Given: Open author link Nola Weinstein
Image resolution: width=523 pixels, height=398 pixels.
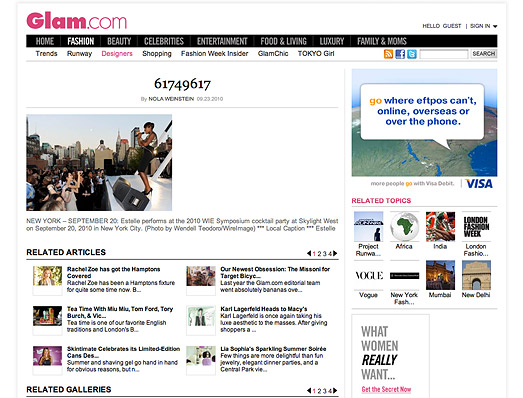Looking at the screenshot, I should (171, 99).
